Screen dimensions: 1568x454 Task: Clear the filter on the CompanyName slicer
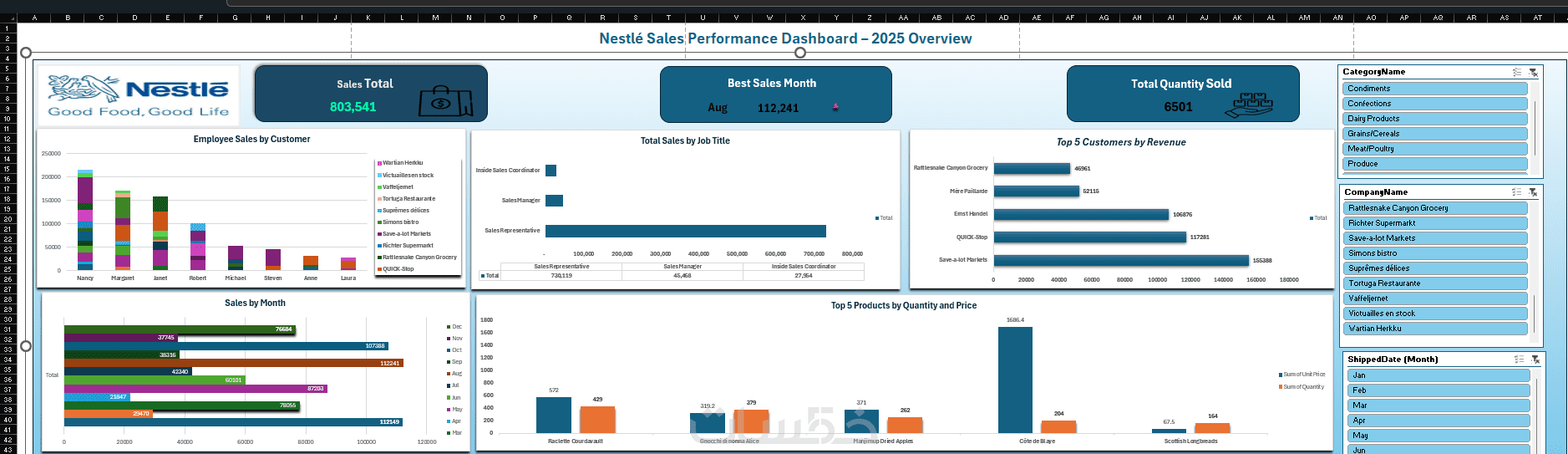[1533, 192]
